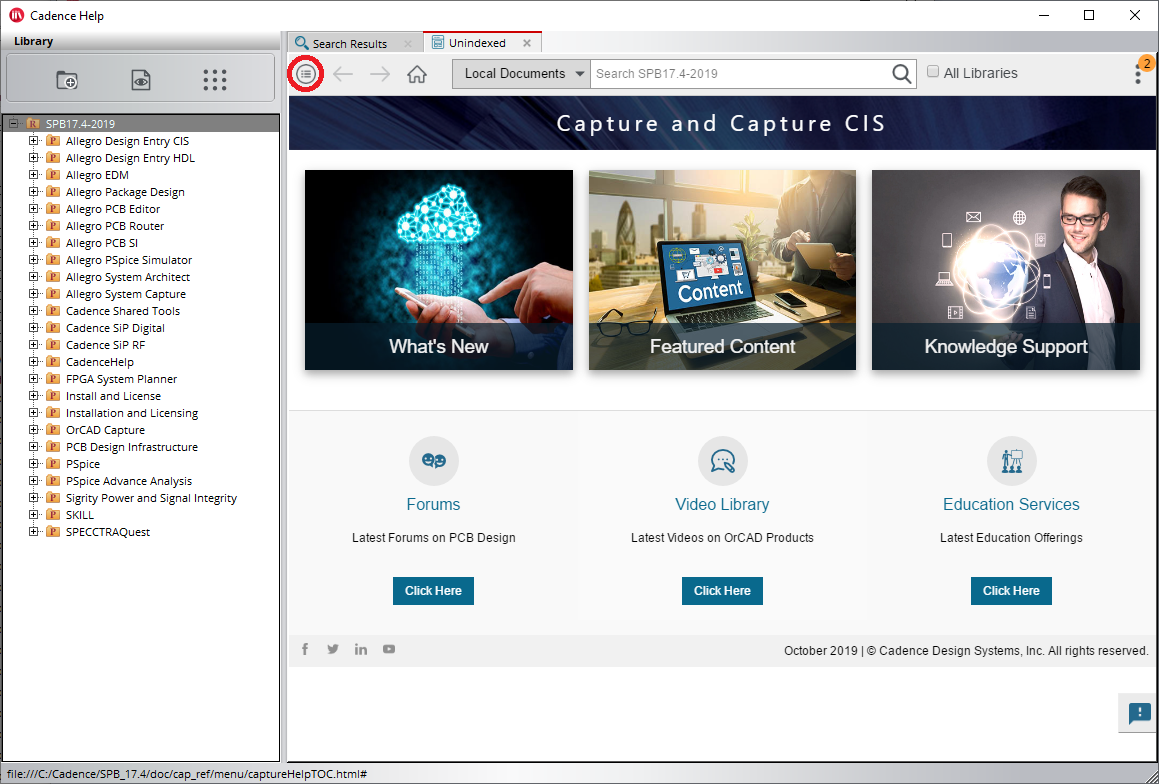Click the Cadence Help app logo
The height and width of the screenshot is (784, 1159).
point(16,15)
